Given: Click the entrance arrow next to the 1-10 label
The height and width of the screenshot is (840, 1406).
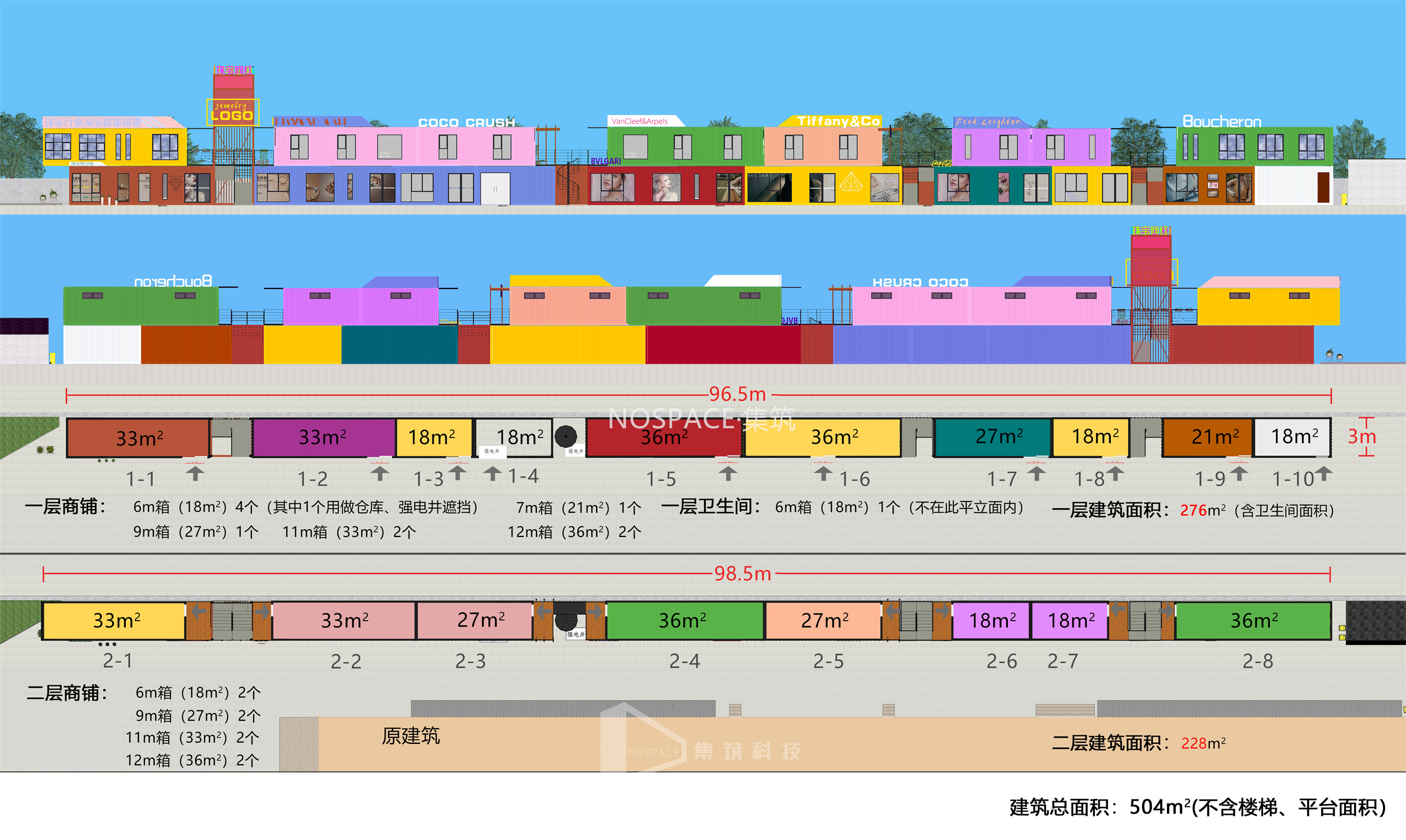Looking at the screenshot, I should [x=1323, y=473].
